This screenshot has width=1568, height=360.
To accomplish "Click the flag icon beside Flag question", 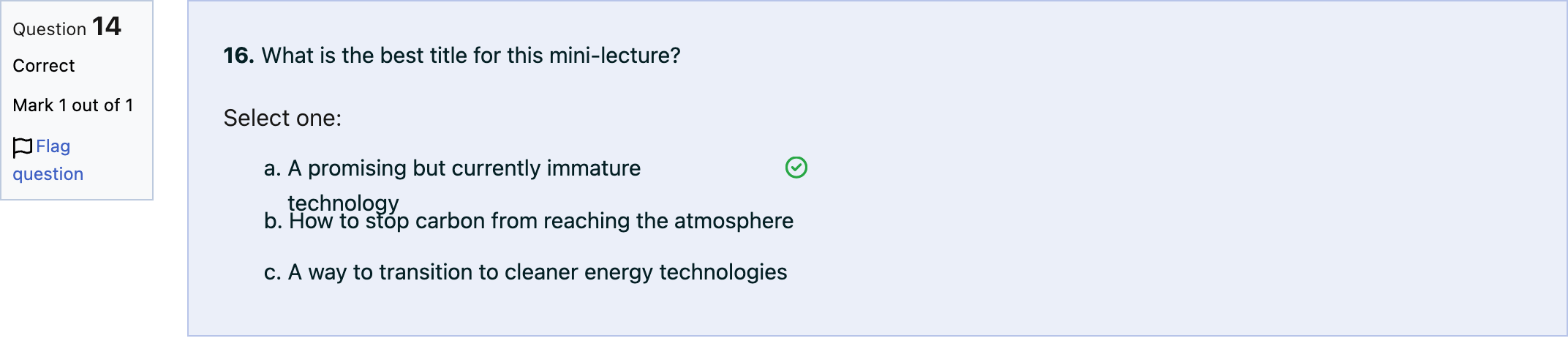I will 23,147.
